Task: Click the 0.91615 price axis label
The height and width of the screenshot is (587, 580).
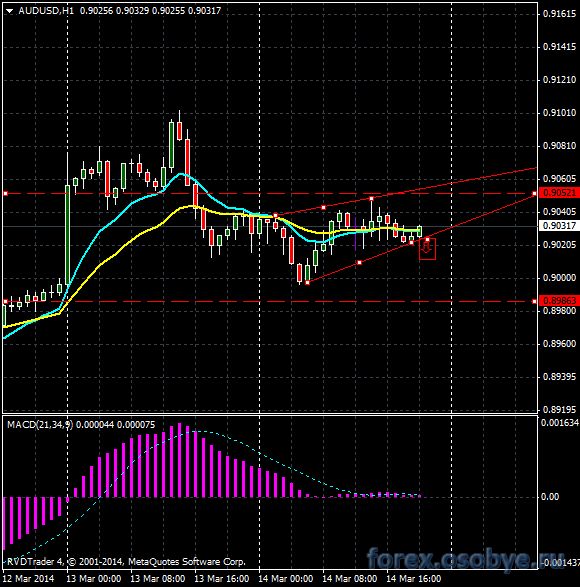Action: (x=559, y=14)
